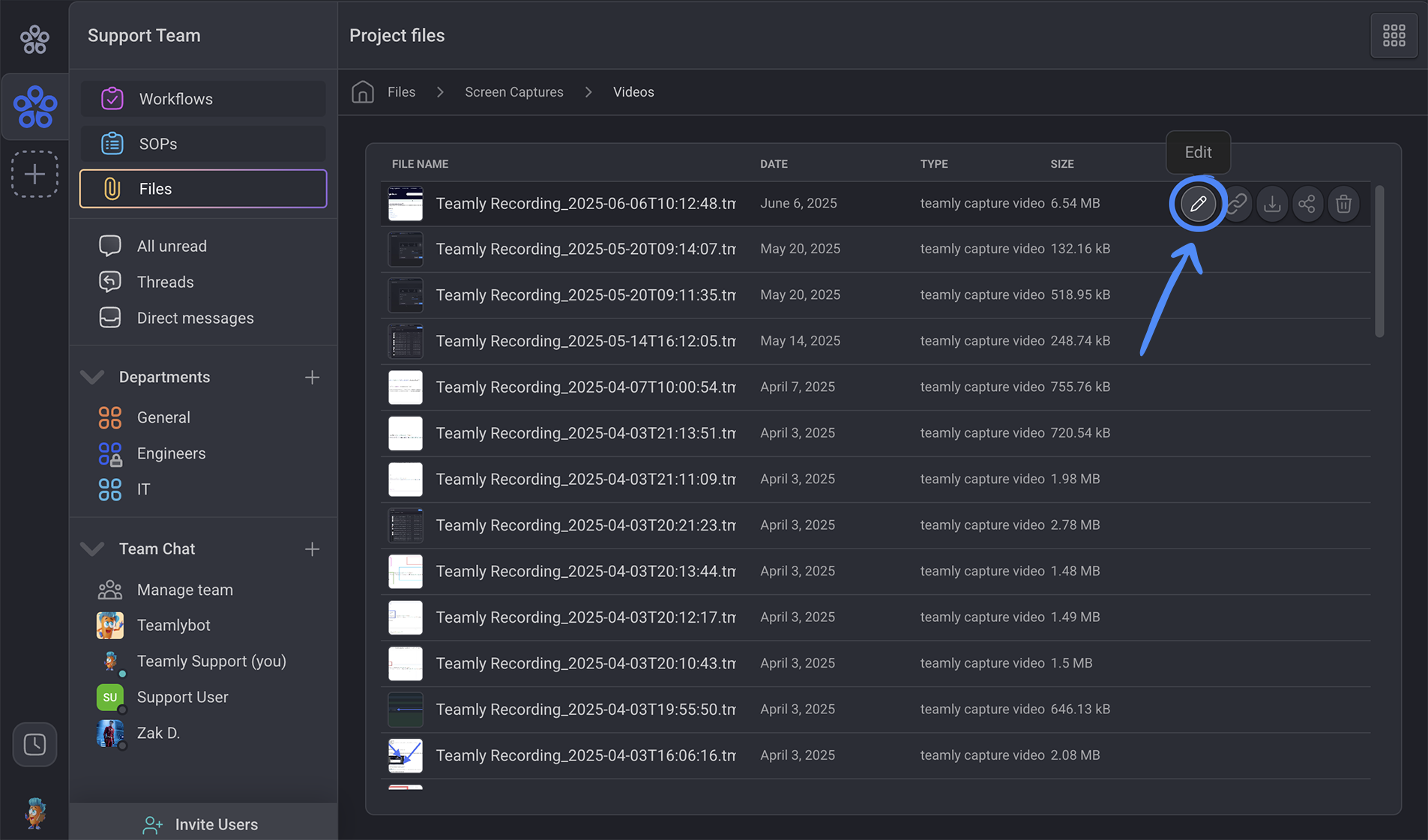Sort by DATE column header
1428x840 pixels.
tap(774, 163)
